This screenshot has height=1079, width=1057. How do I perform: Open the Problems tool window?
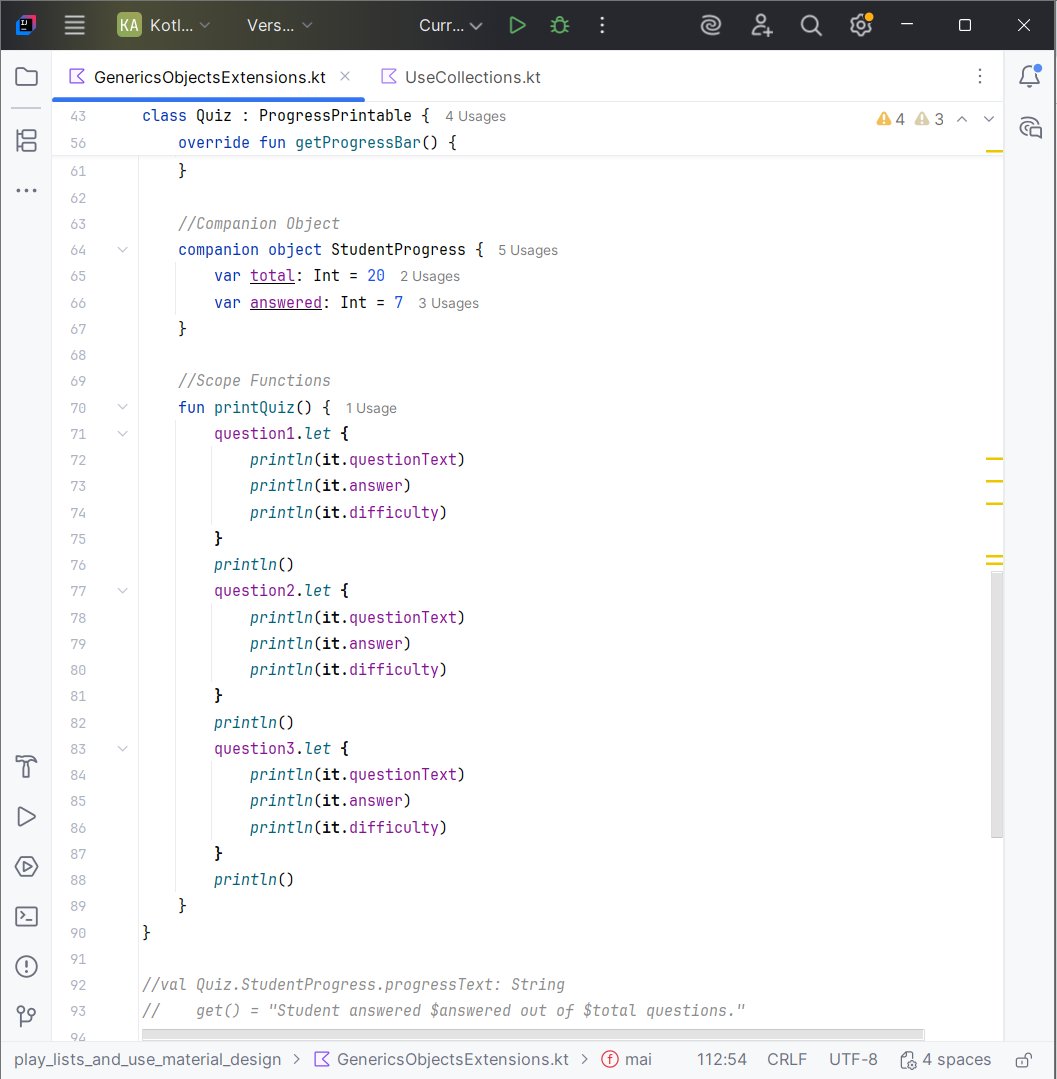[x=26, y=966]
